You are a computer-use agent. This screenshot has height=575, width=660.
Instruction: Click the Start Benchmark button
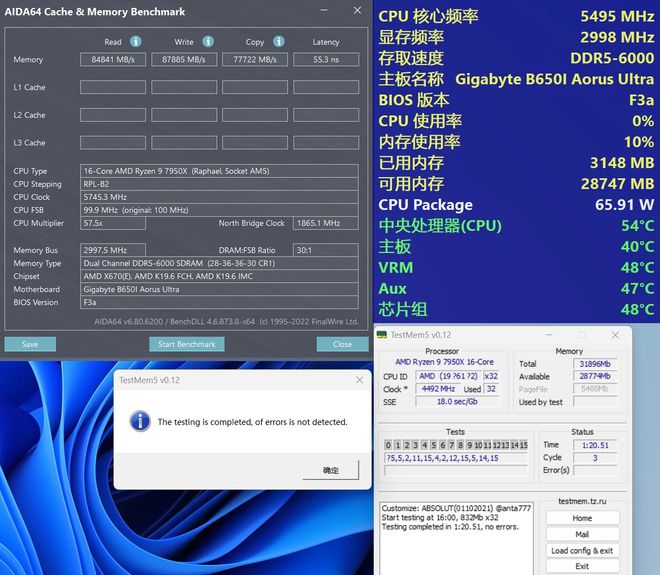186,344
